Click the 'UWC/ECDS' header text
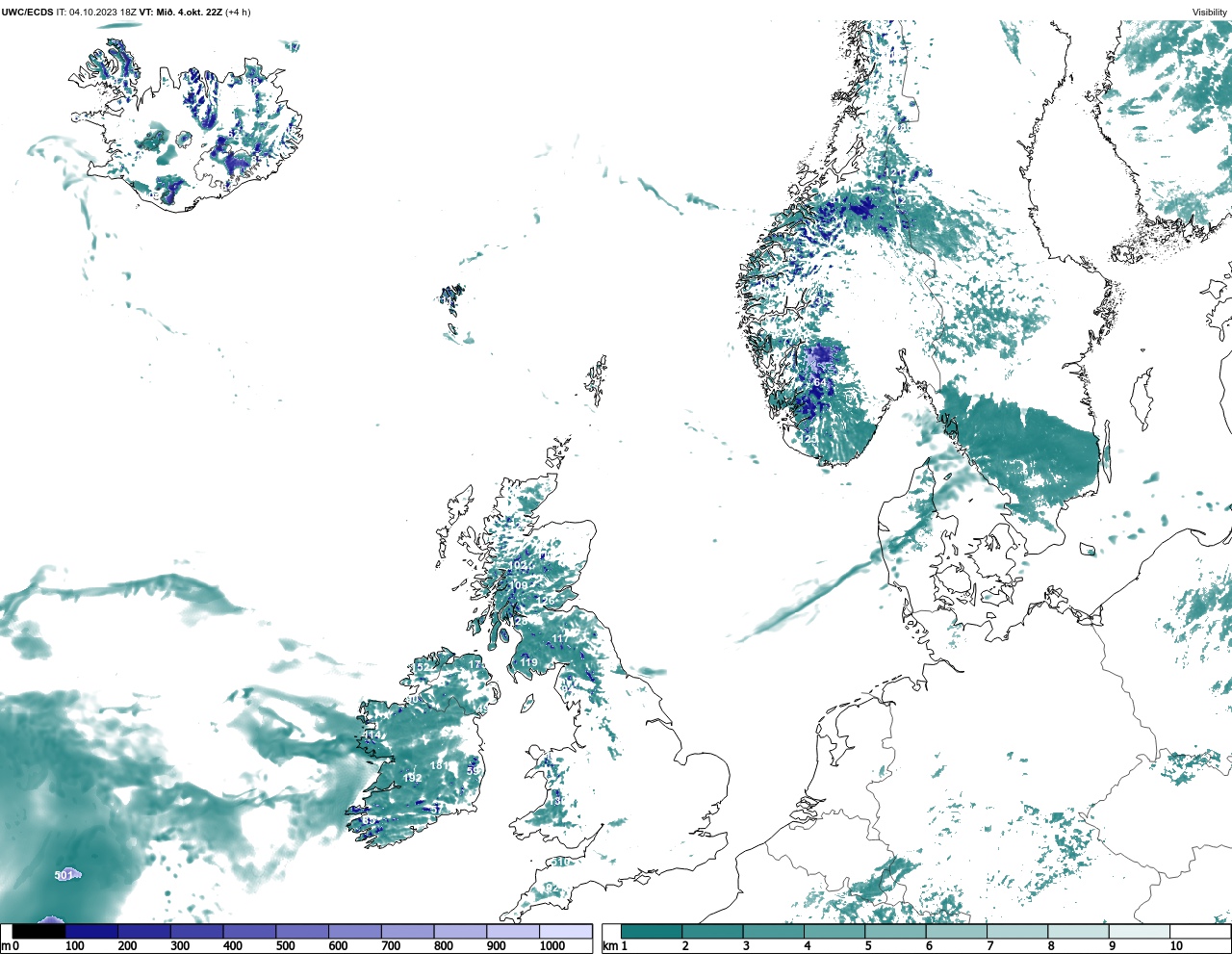1232x954 pixels. 26,13
